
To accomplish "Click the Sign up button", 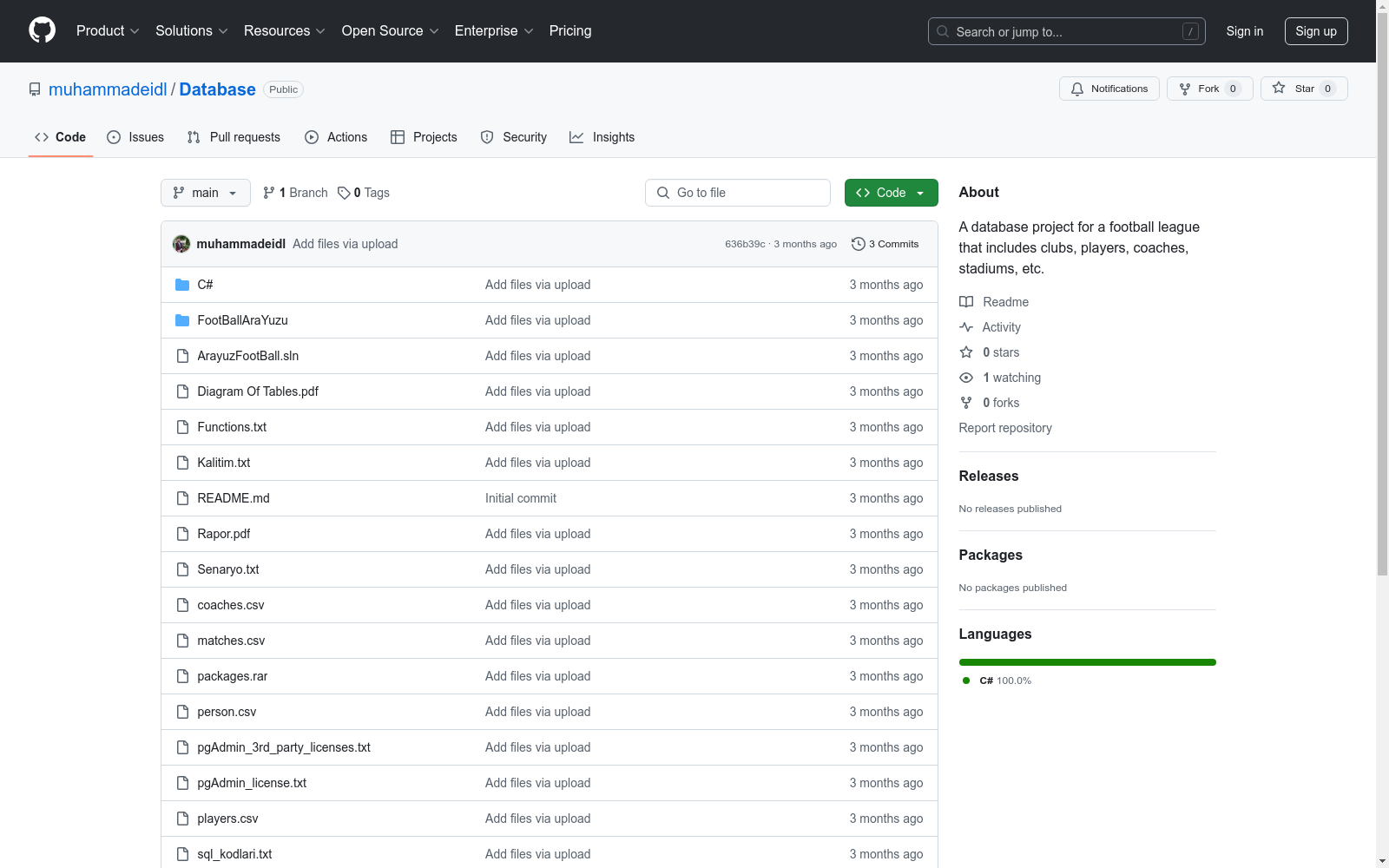I will pos(1316,31).
